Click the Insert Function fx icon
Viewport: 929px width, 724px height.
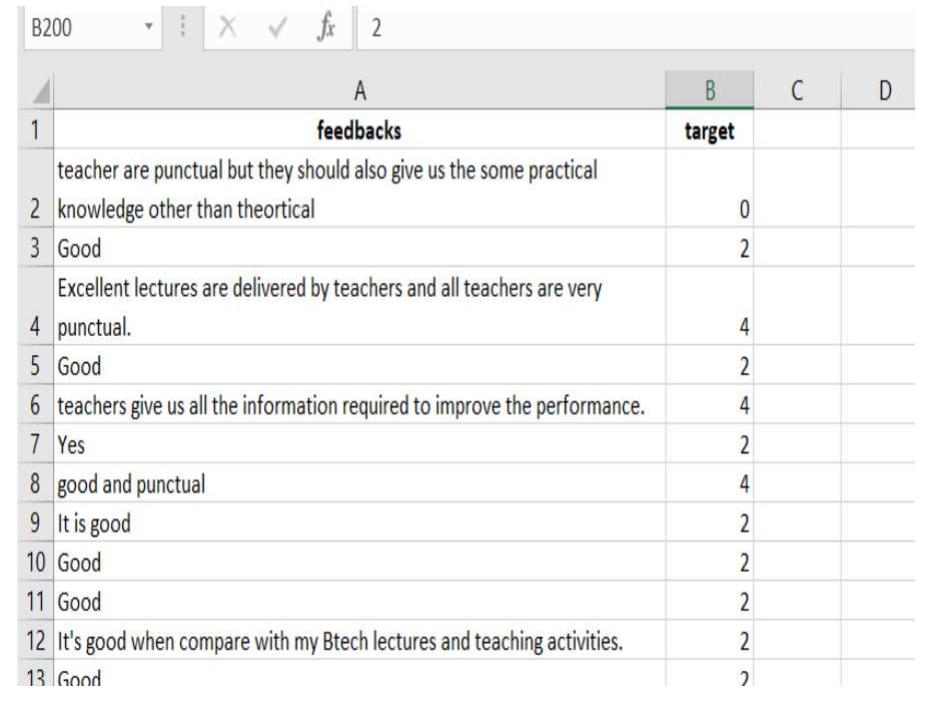pyautogui.click(x=326, y=28)
